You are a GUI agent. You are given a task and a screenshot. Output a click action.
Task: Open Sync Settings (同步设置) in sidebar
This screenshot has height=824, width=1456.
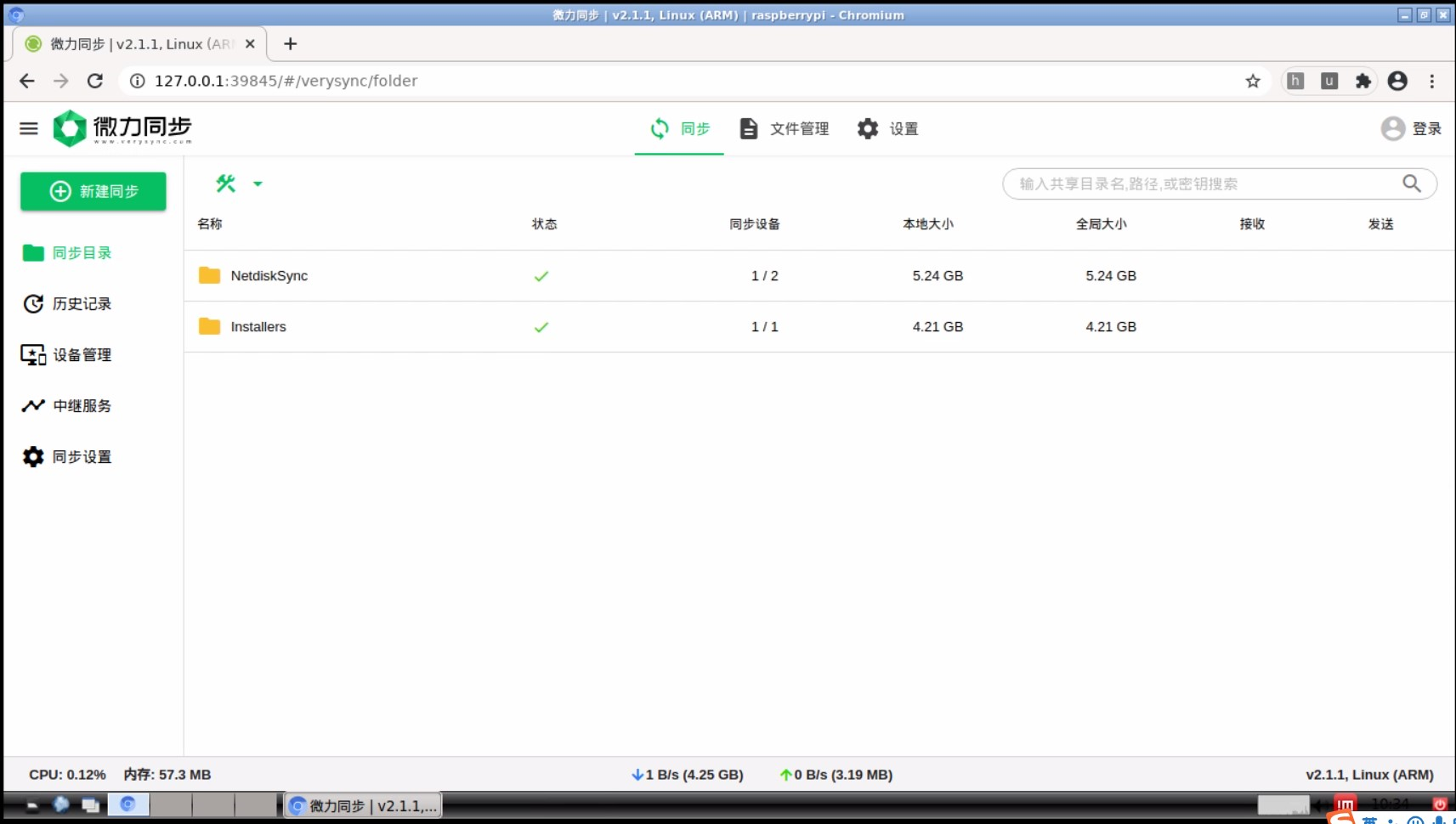[67, 456]
